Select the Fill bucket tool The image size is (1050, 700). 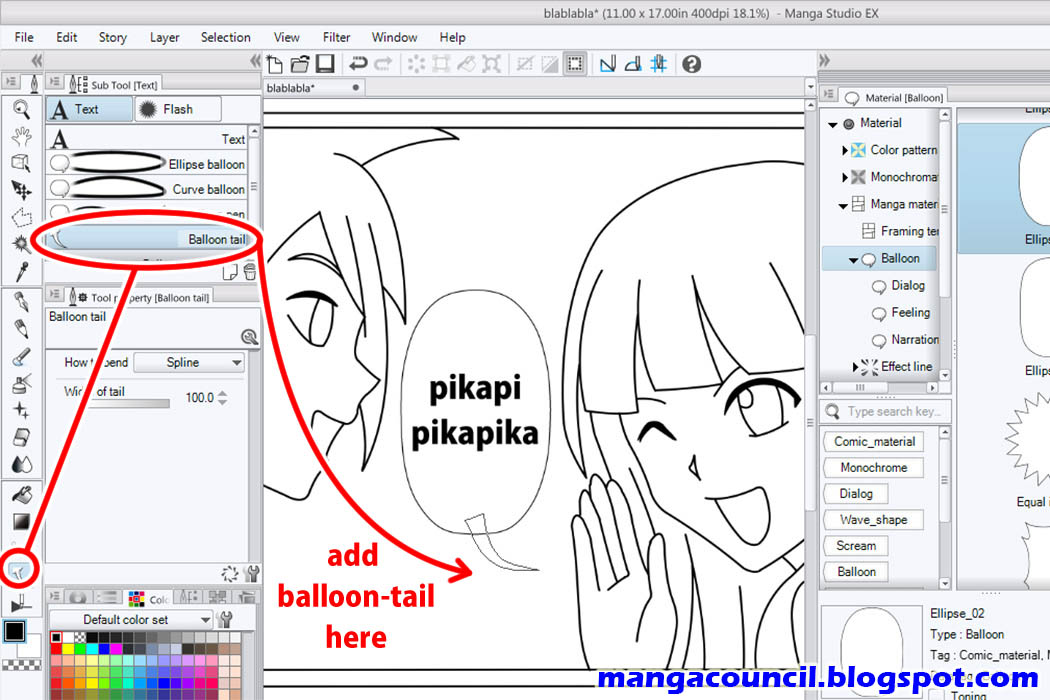pos(21,495)
